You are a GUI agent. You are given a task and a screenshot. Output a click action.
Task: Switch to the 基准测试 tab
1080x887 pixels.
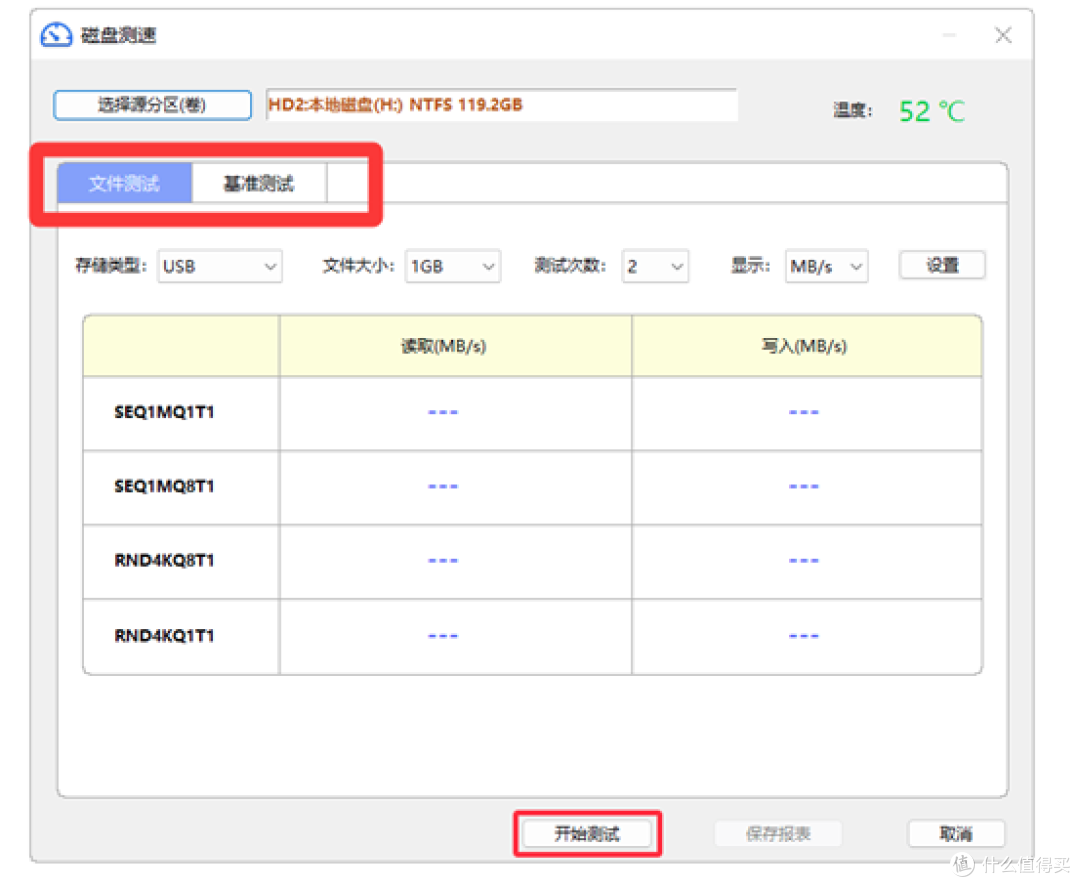pos(259,183)
